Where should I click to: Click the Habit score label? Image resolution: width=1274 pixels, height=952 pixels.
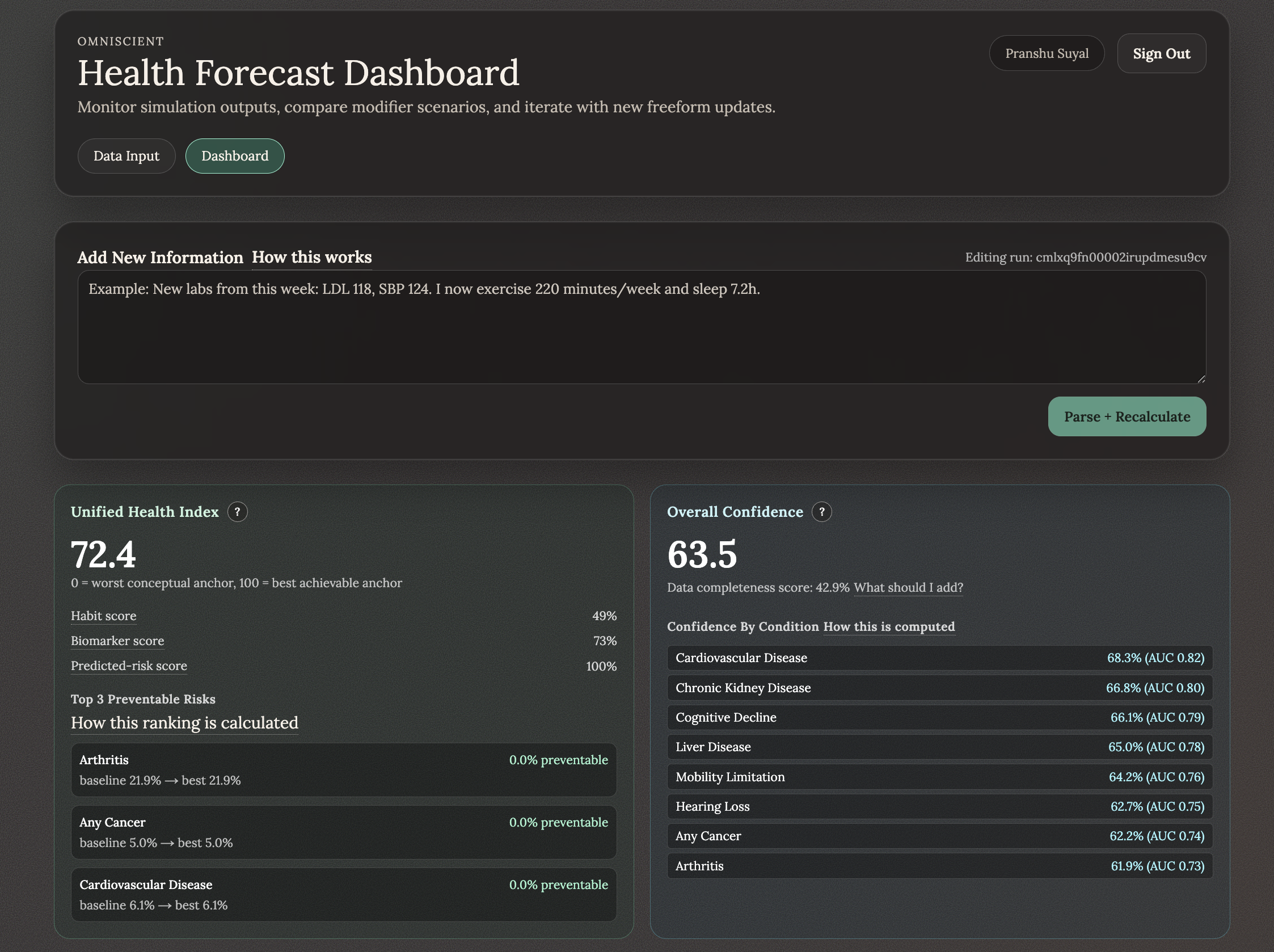tap(104, 616)
